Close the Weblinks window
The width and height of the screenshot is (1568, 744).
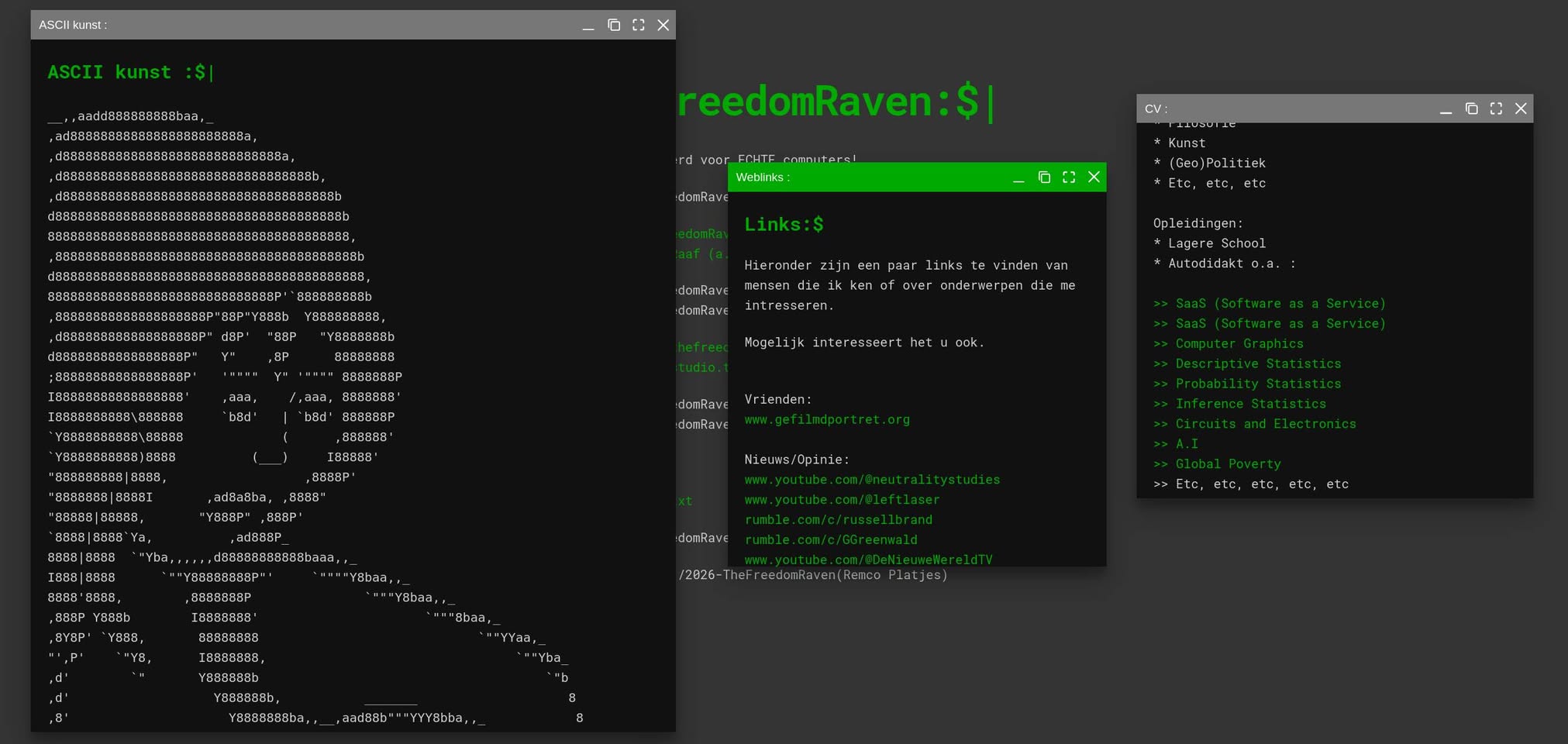[1094, 177]
